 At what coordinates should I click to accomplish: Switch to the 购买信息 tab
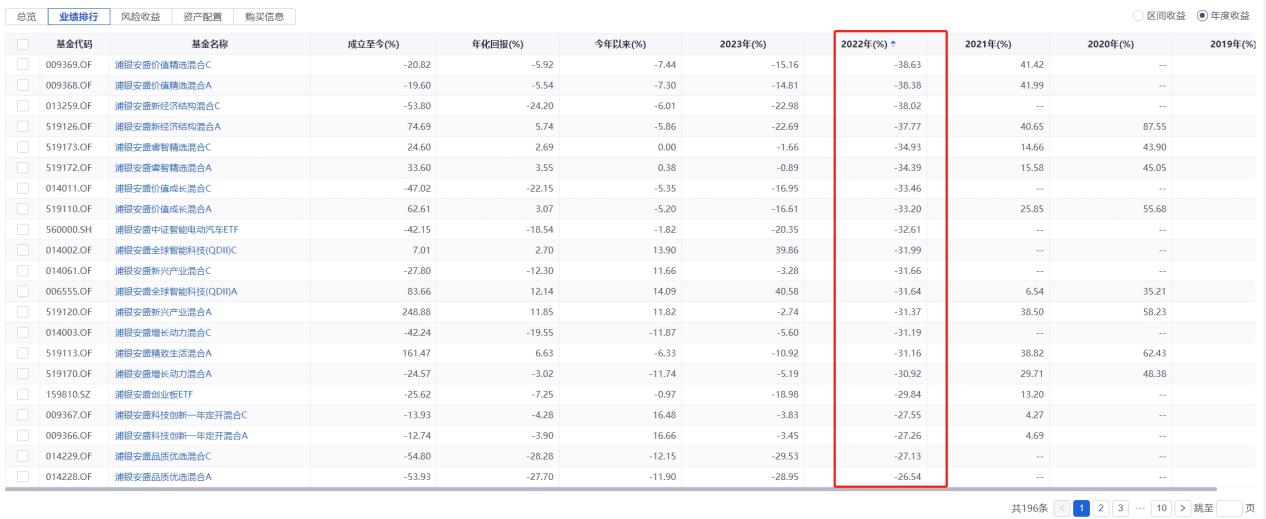264,17
